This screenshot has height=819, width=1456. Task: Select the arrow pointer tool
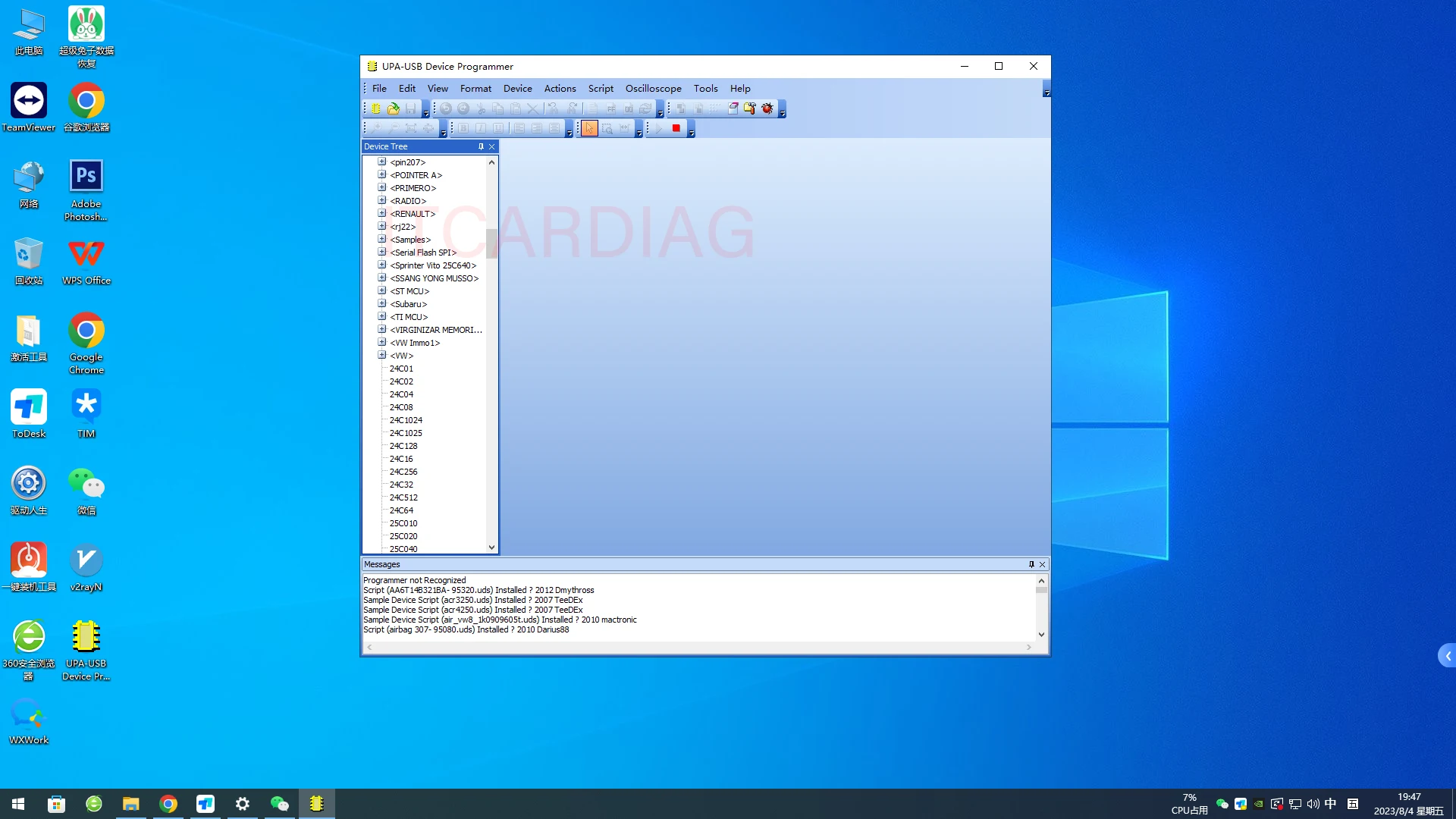point(589,129)
